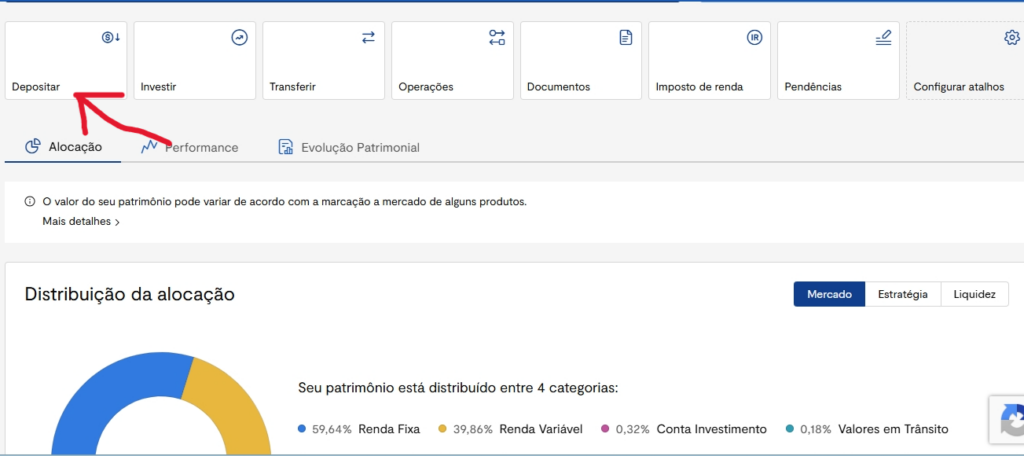Open the Pendências shortcut card
This screenshot has width=1024, height=456.
coord(839,61)
